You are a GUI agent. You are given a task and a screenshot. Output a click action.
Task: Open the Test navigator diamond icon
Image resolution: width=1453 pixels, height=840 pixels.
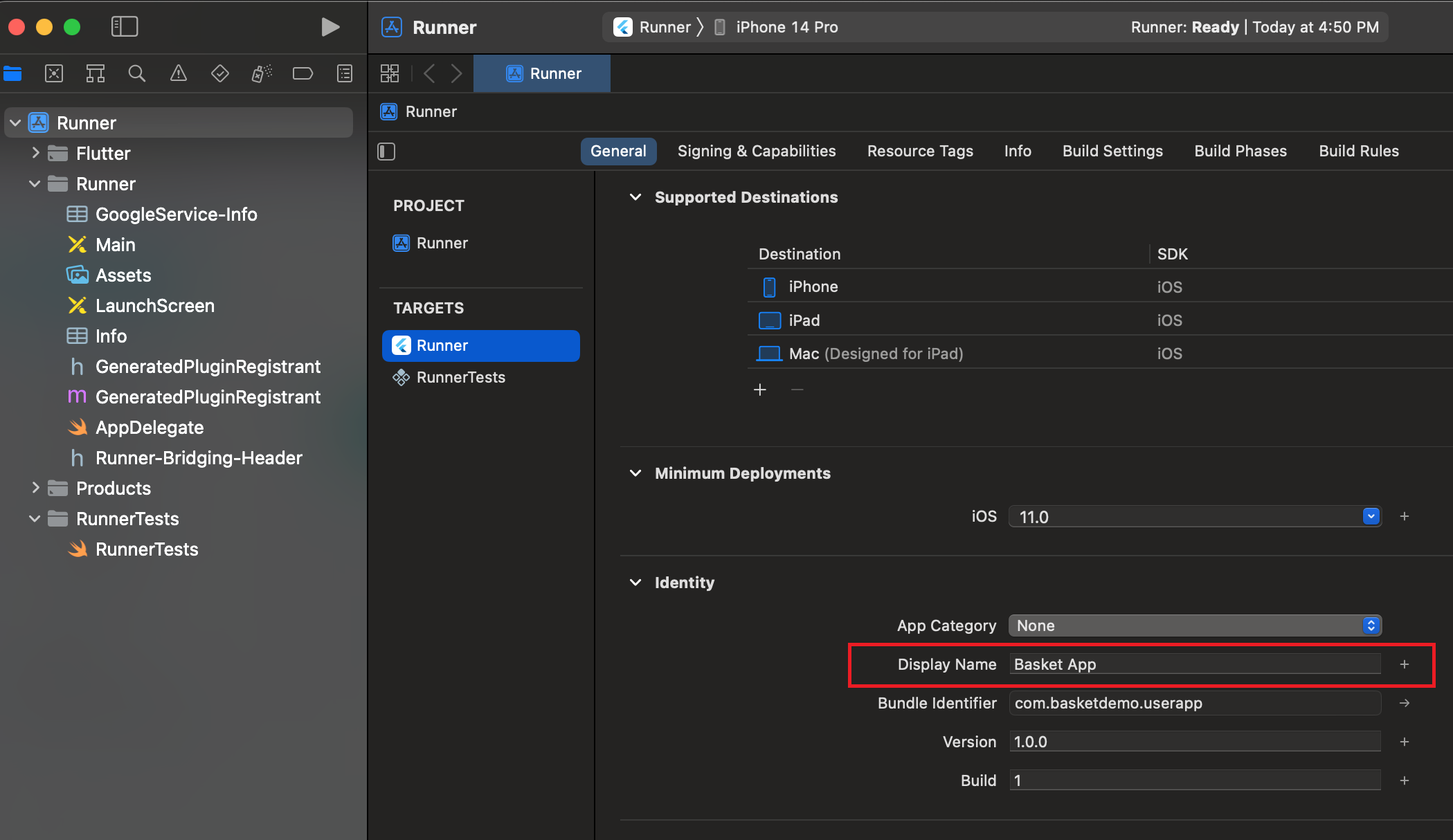coord(220,73)
